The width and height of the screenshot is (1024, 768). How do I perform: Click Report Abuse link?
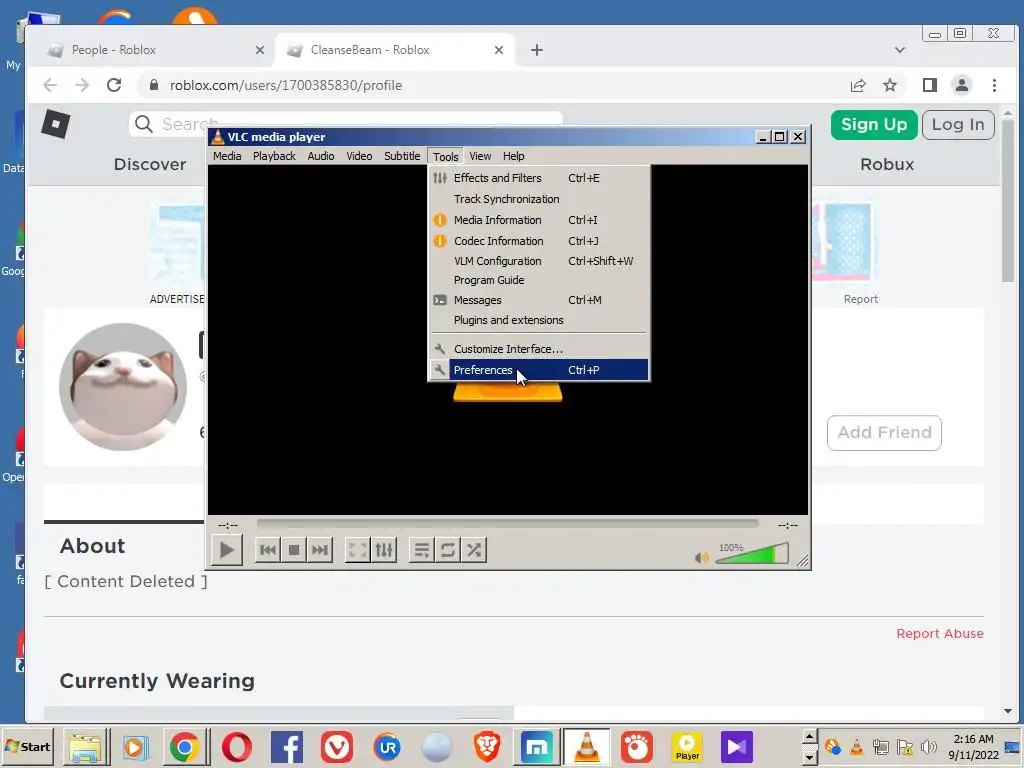(x=940, y=633)
